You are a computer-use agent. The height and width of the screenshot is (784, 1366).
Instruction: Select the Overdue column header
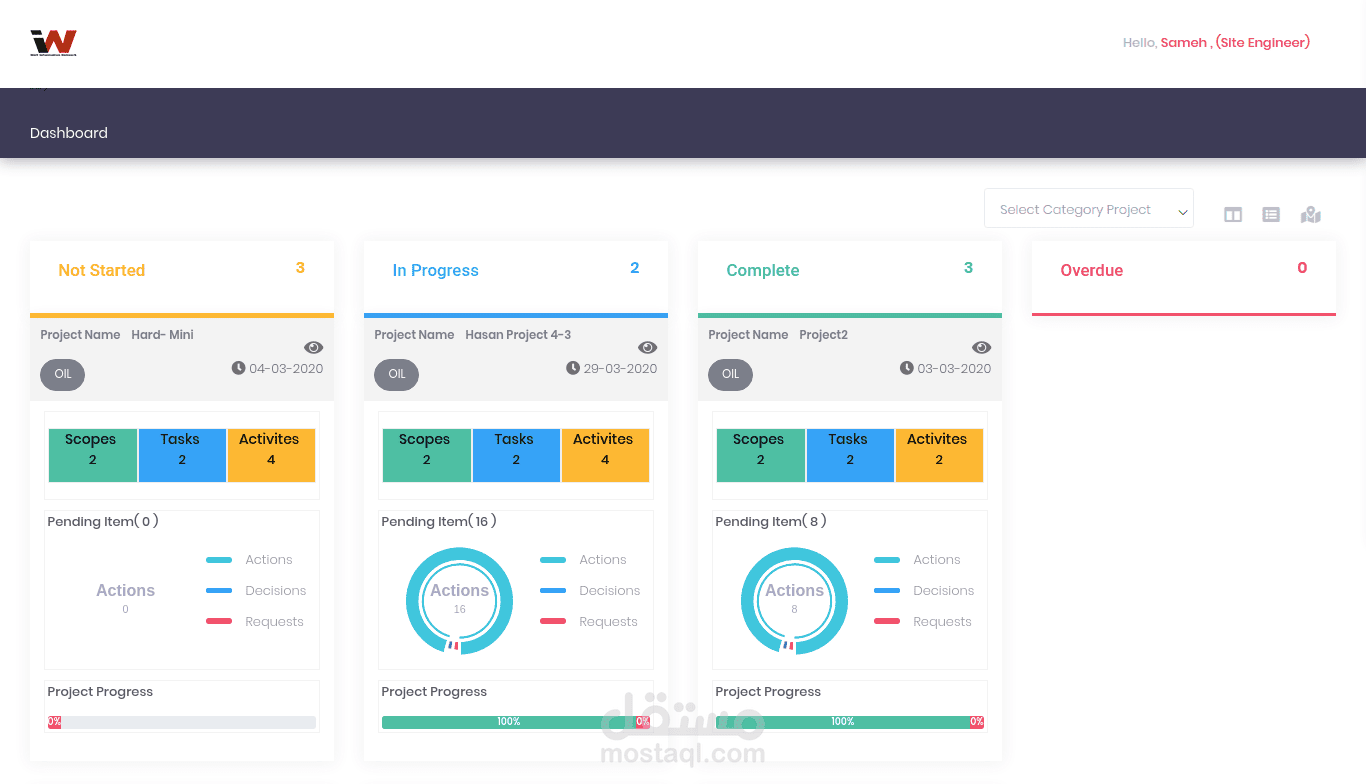coord(1184,278)
